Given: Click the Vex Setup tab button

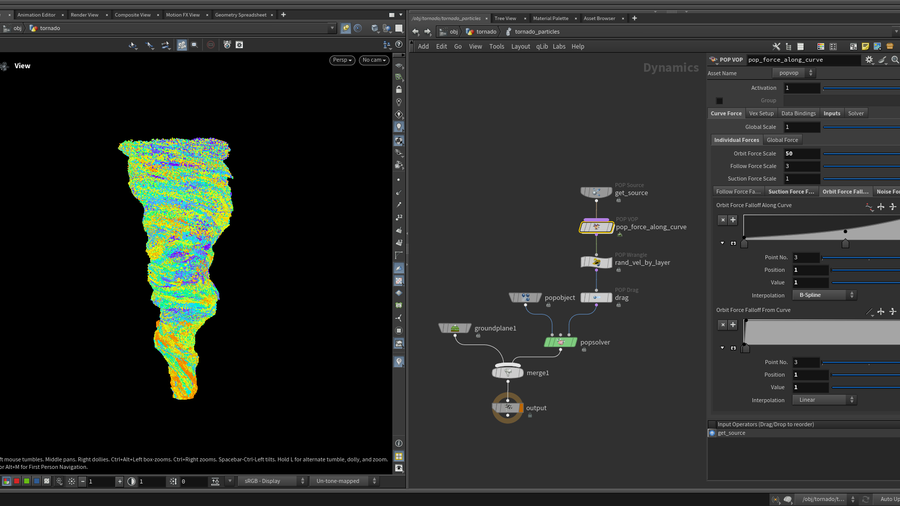Looking at the screenshot, I should click(761, 114).
